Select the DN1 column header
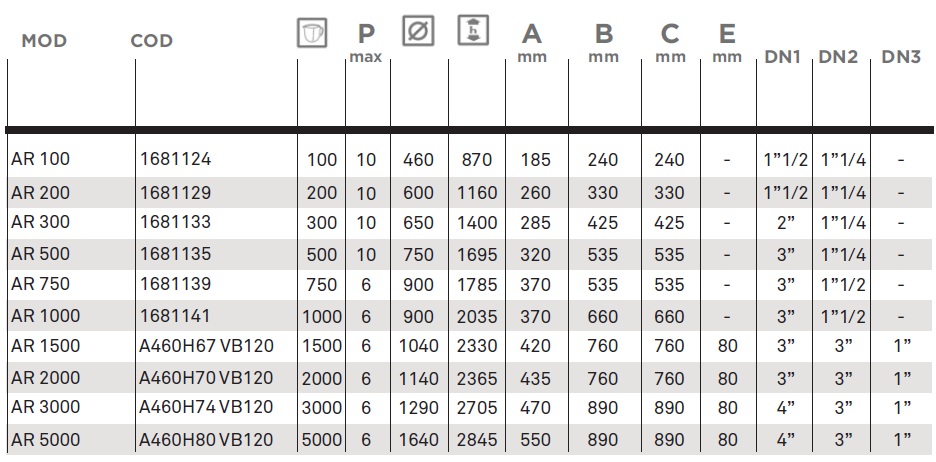The image size is (936, 462). tap(782, 57)
